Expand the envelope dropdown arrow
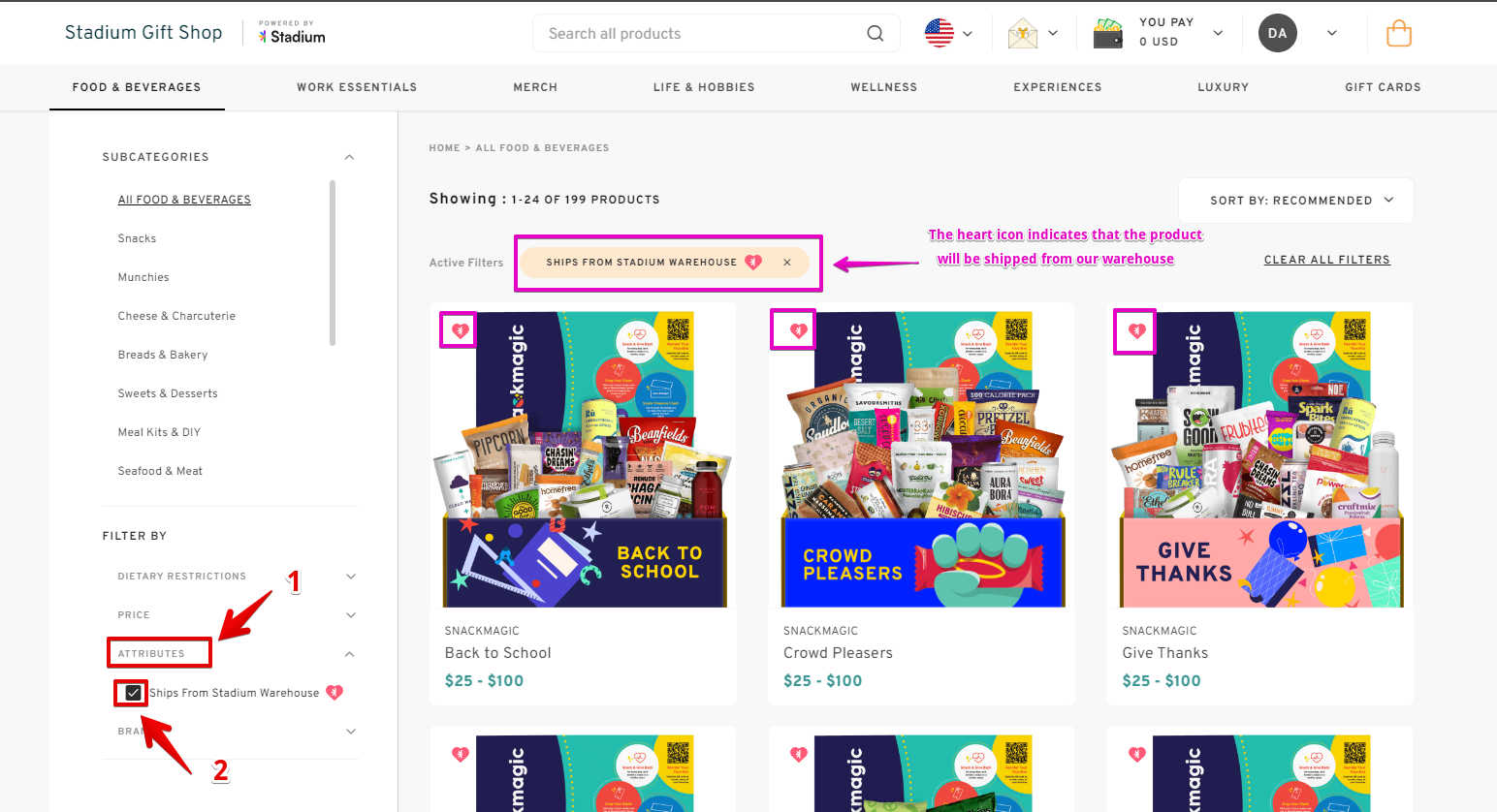The image size is (1497, 812). click(1053, 33)
